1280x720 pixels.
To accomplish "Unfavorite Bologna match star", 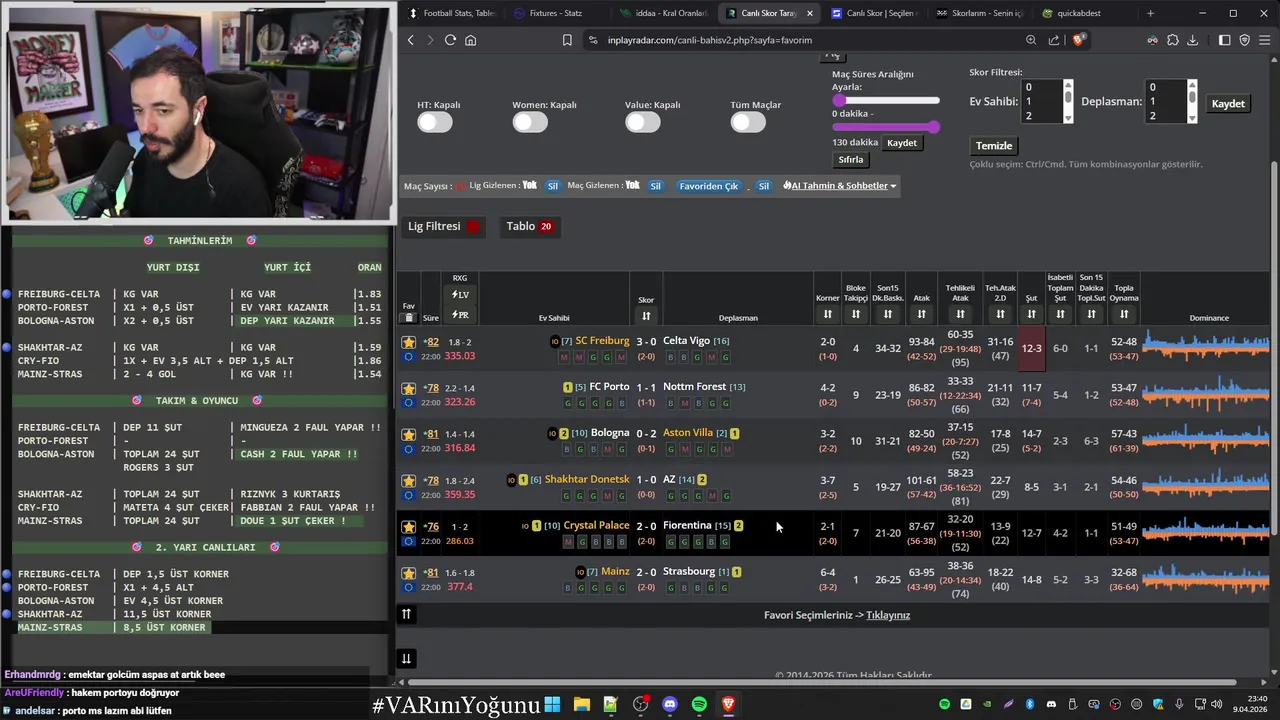I will (x=408, y=434).
